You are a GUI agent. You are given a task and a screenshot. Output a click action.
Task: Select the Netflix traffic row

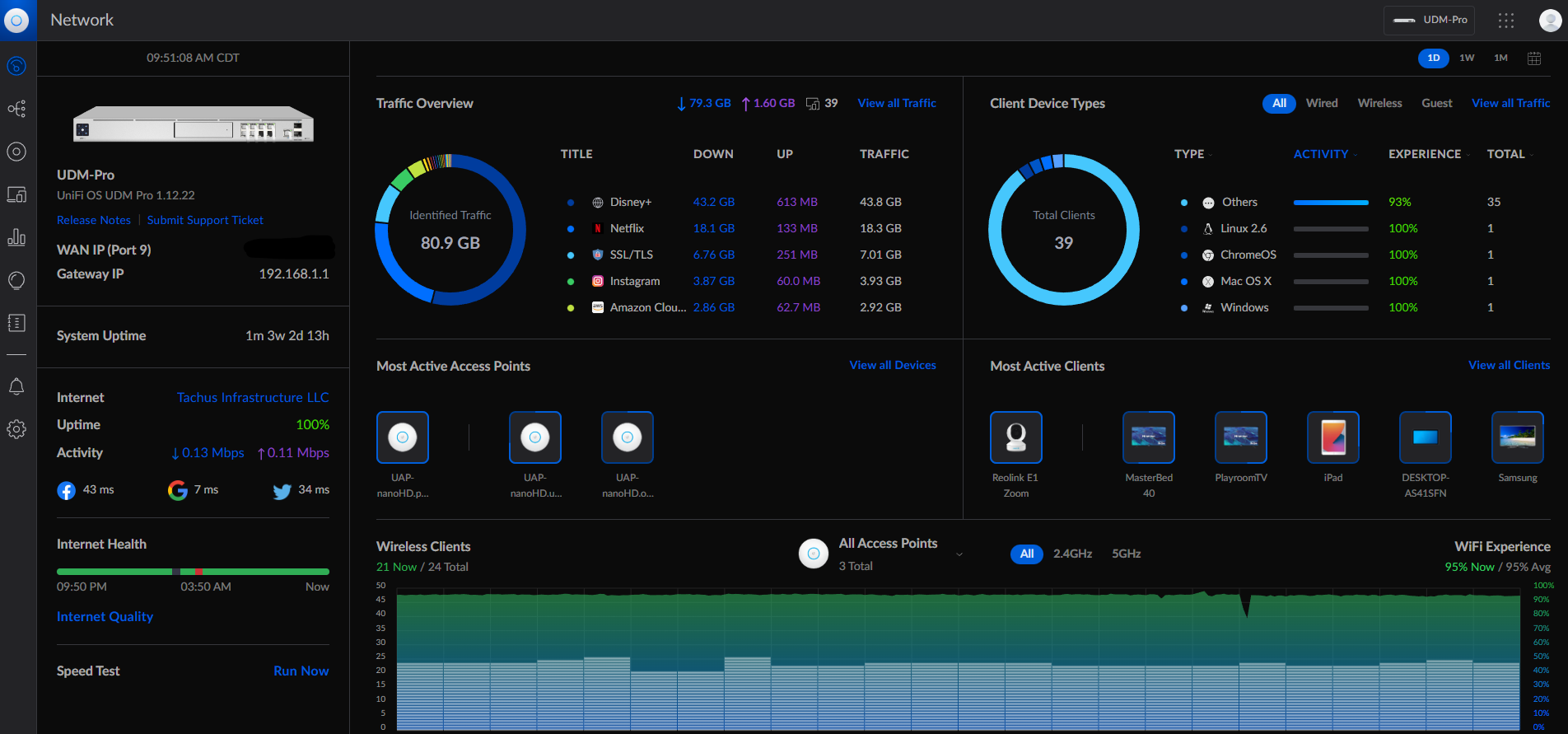[x=739, y=228]
